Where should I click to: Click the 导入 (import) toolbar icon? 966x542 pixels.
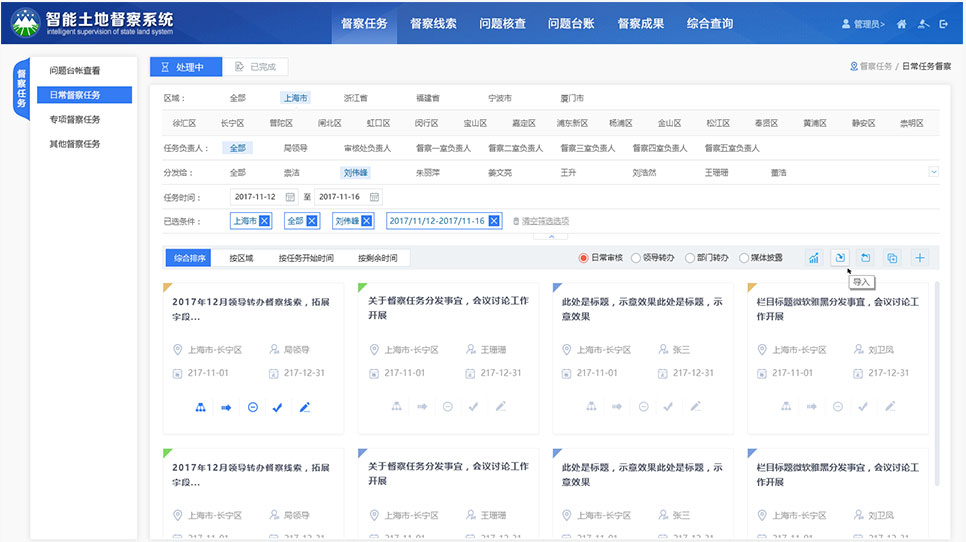point(841,258)
